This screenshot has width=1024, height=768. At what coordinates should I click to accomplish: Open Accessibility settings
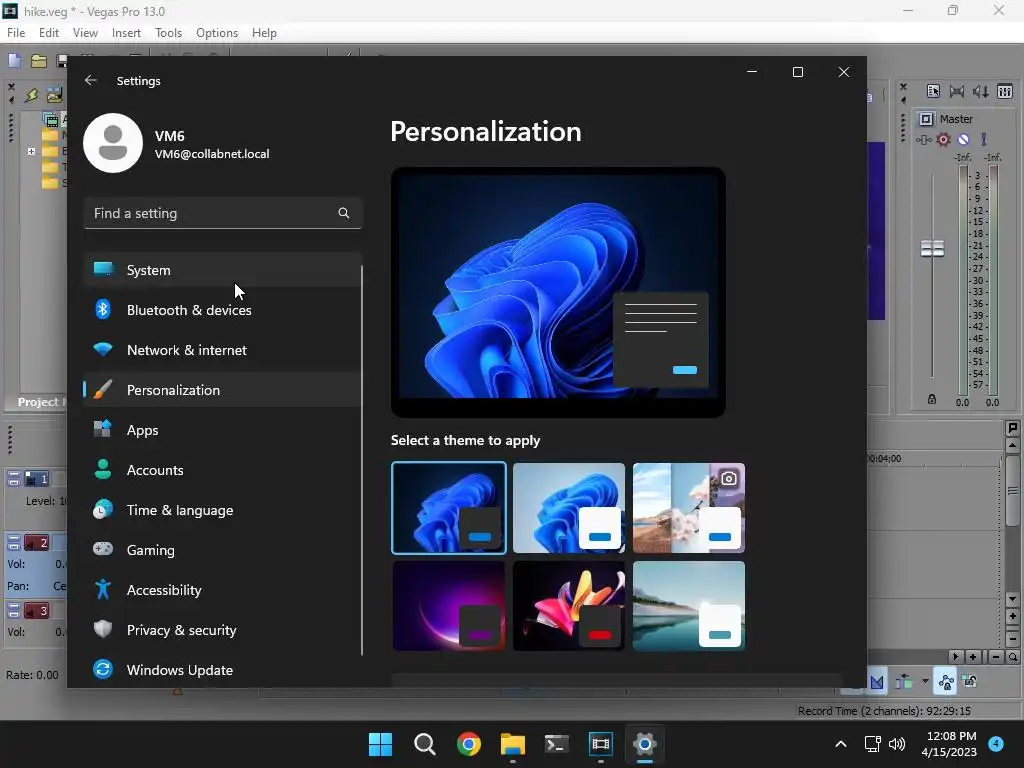click(x=222, y=590)
